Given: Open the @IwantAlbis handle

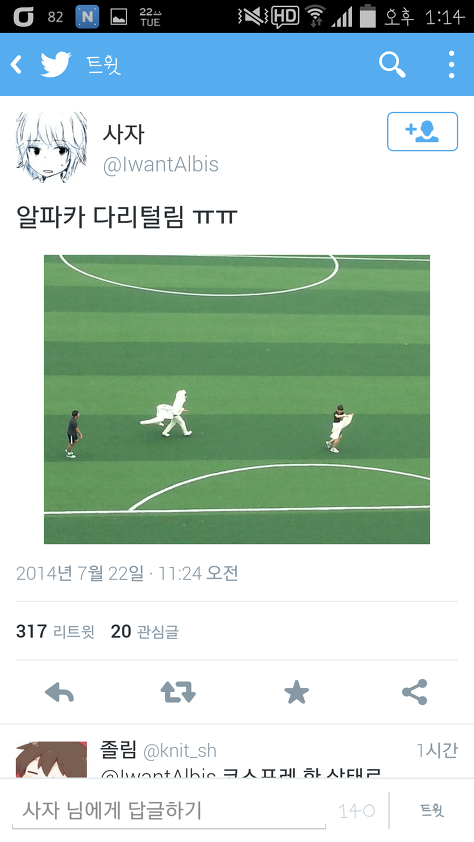Looking at the screenshot, I should coord(161,164).
